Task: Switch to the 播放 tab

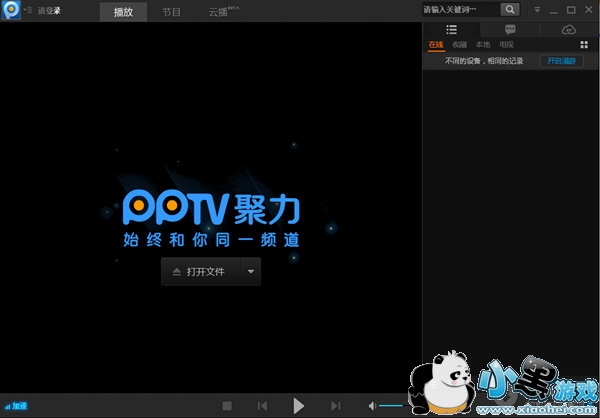Action: click(123, 12)
